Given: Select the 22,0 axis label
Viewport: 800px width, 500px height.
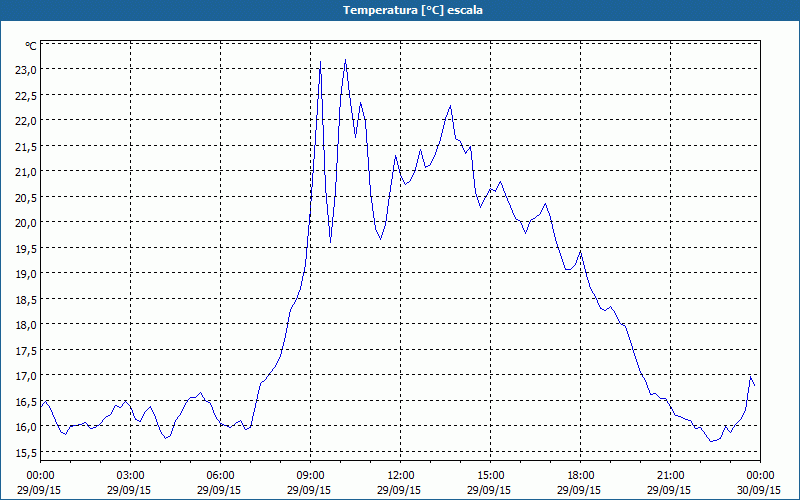Looking at the screenshot, I should click(26, 121).
